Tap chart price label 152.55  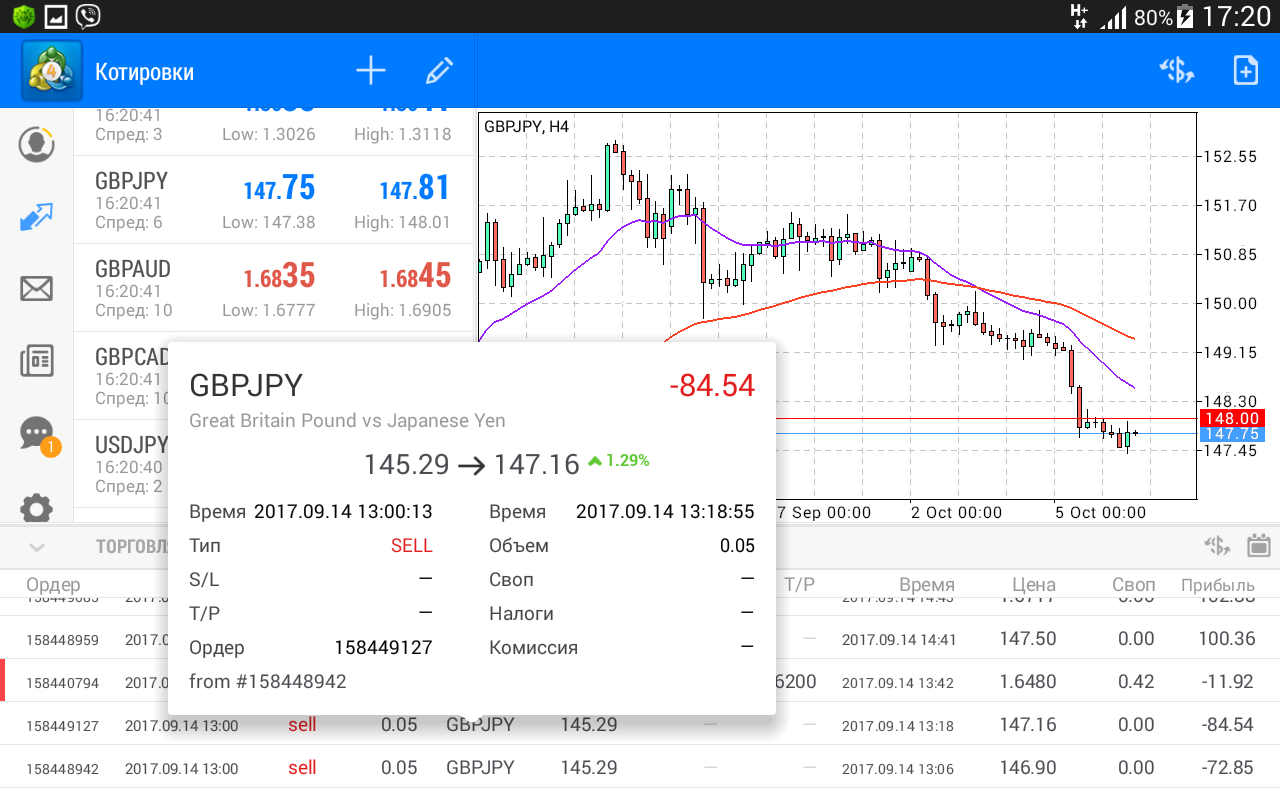click(1231, 156)
